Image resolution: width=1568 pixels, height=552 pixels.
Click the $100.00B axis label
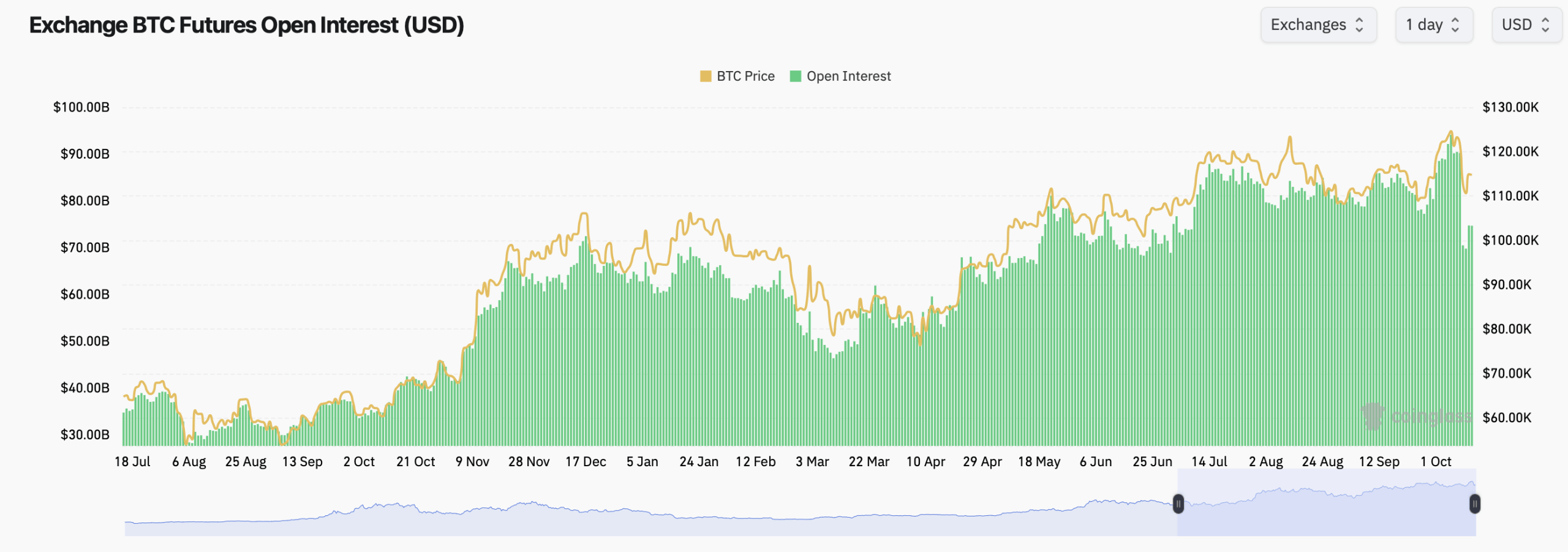click(x=82, y=107)
